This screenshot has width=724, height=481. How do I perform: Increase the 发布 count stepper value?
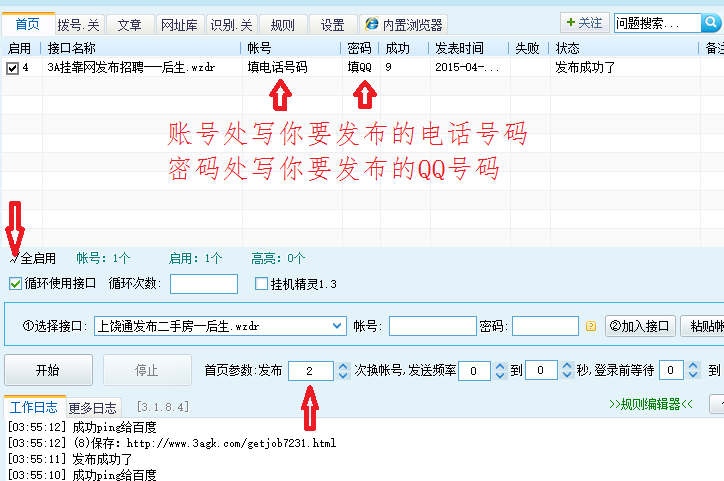pos(343,366)
